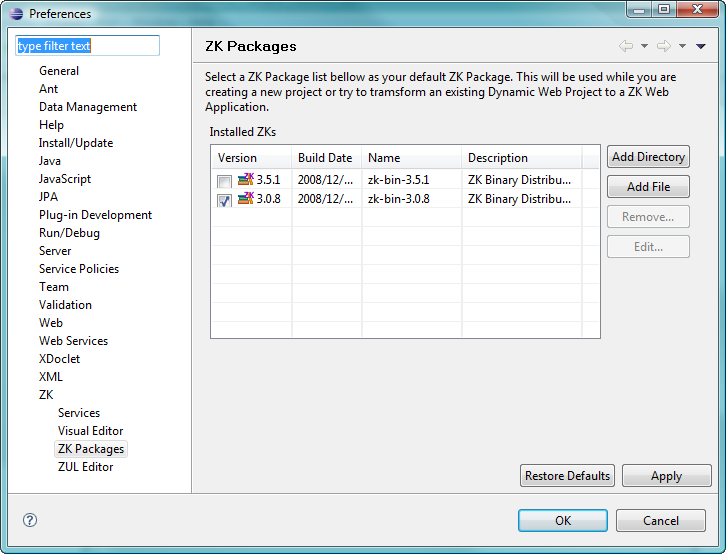
Task: Select JPA preferences category
Action: pyautogui.click(x=49, y=197)
